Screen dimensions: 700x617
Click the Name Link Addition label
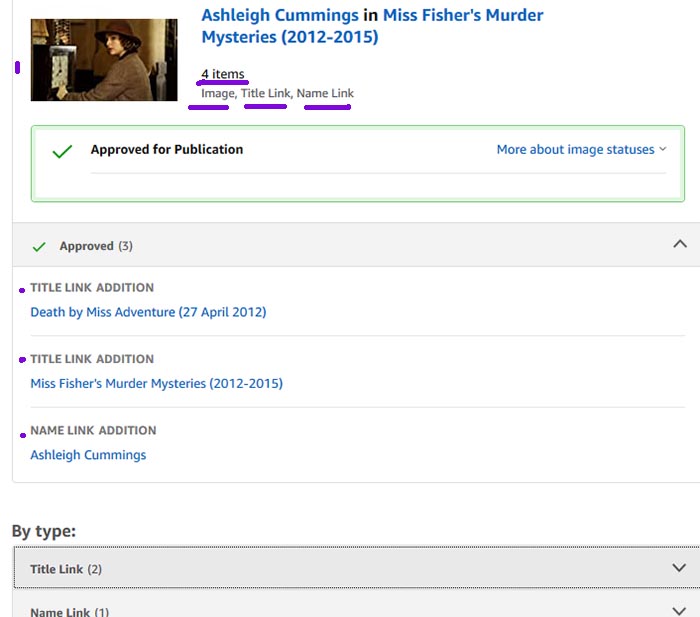click(x=93, y=431)
